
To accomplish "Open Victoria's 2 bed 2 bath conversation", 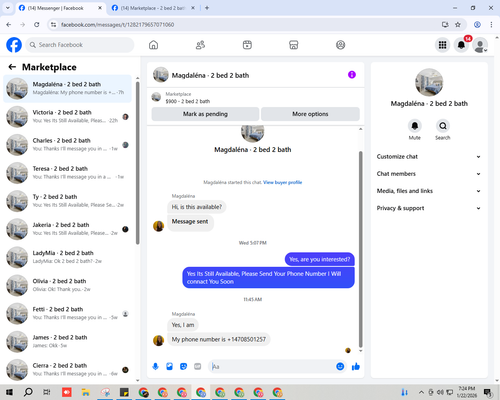I will click(x=67, y=117).
